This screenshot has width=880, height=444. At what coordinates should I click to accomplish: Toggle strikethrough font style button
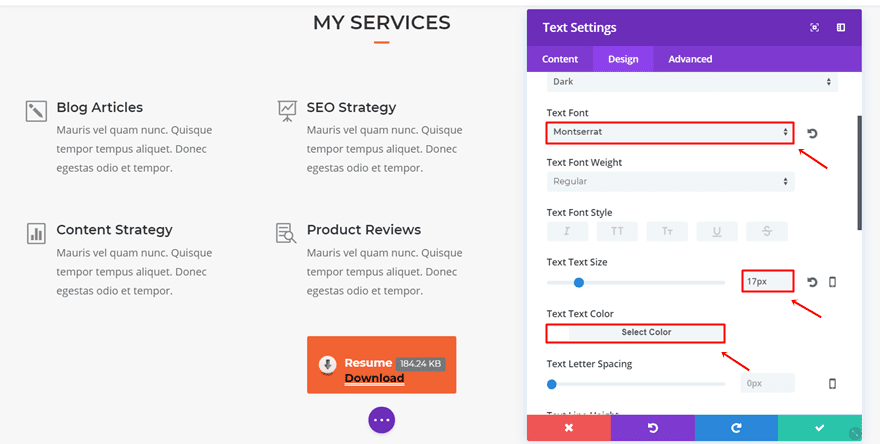[767, 231]
